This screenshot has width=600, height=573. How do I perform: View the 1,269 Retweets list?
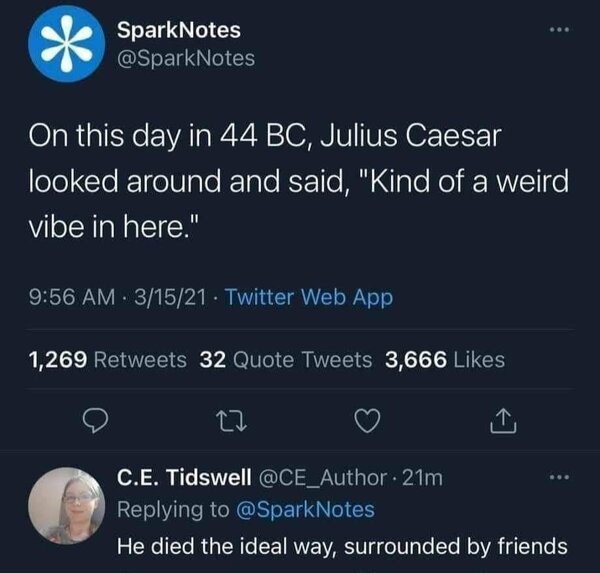coord(111,360)
